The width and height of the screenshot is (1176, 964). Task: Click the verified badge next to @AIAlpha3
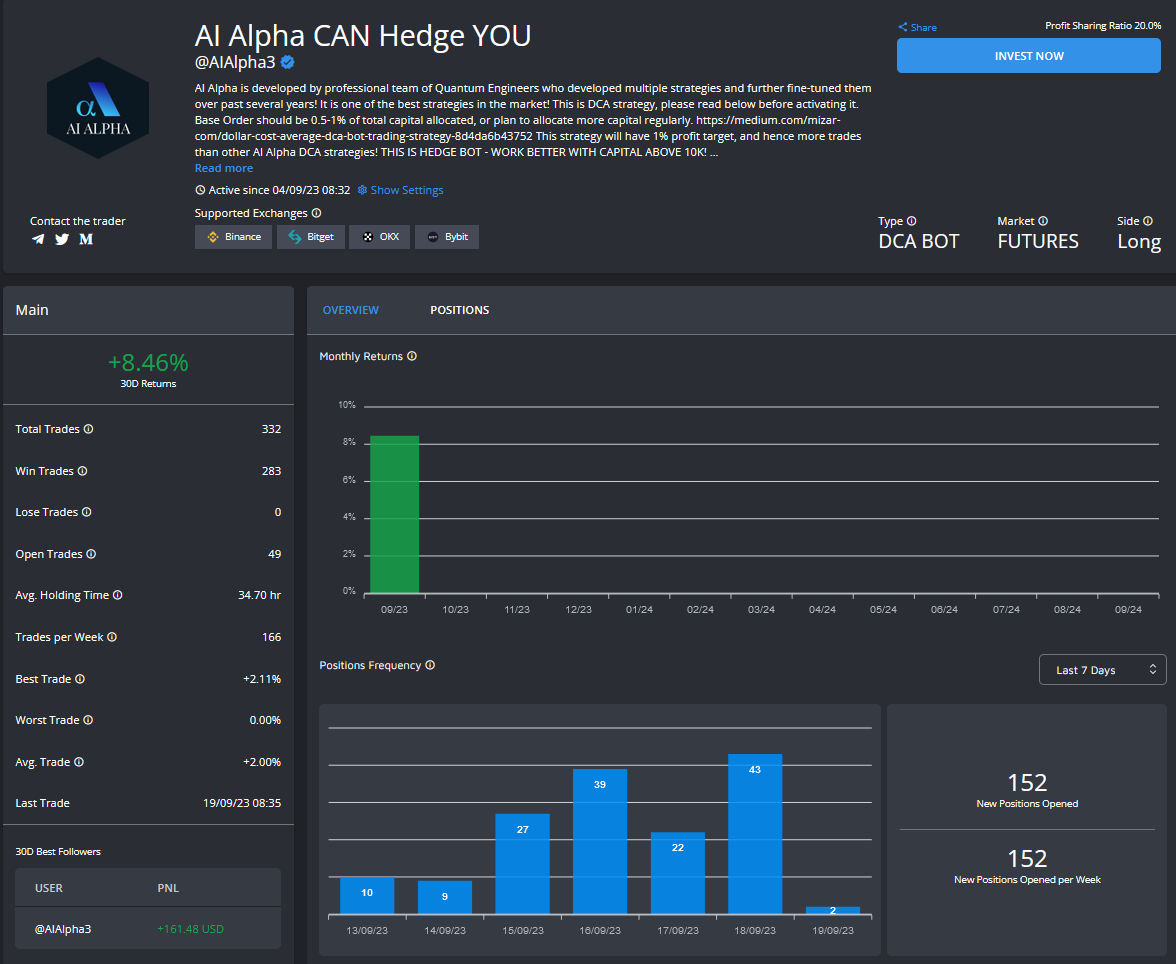pos(287,62)
